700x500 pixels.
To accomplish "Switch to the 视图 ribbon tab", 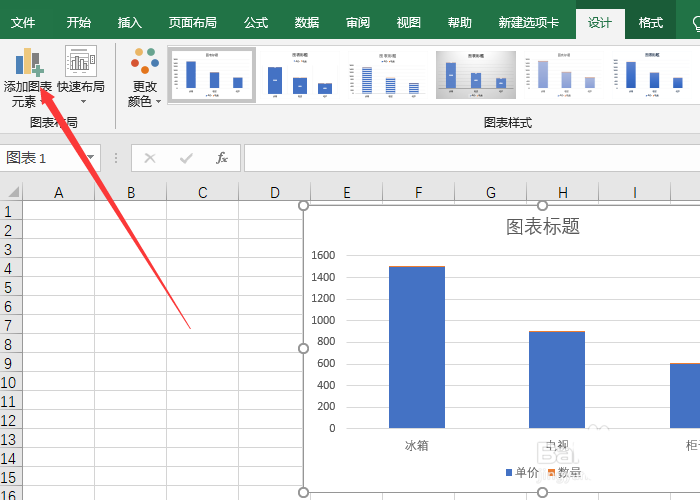I will coord(408,22).
